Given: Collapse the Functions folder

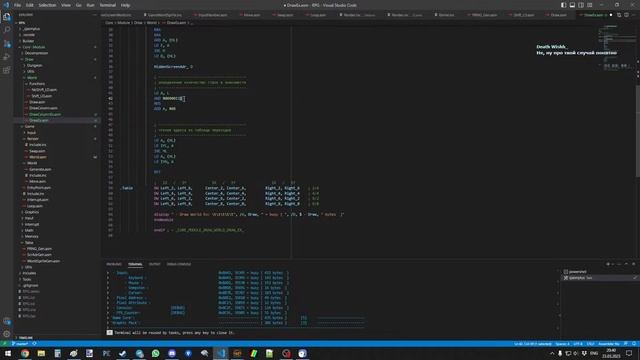Looking at the screenshot, I should tap(37, 84).
